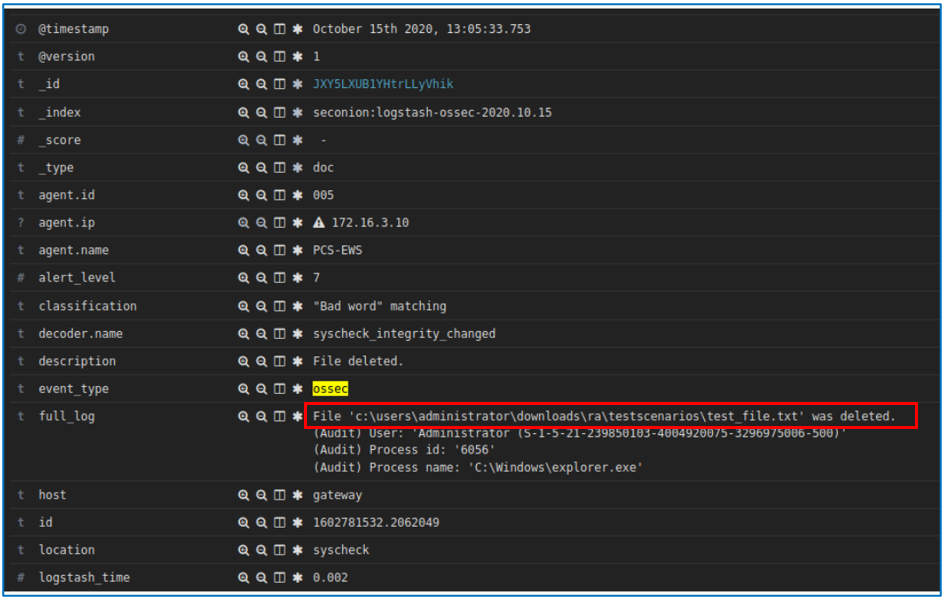The image size is (946, 600).
Task: Toggle column for full_log field
Action: (x=279, y=417)
